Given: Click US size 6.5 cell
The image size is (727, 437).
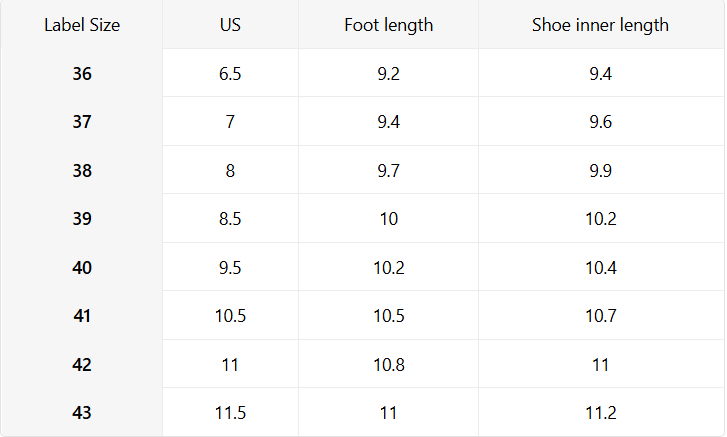Looking at the screenshot, I should (230, 73).
